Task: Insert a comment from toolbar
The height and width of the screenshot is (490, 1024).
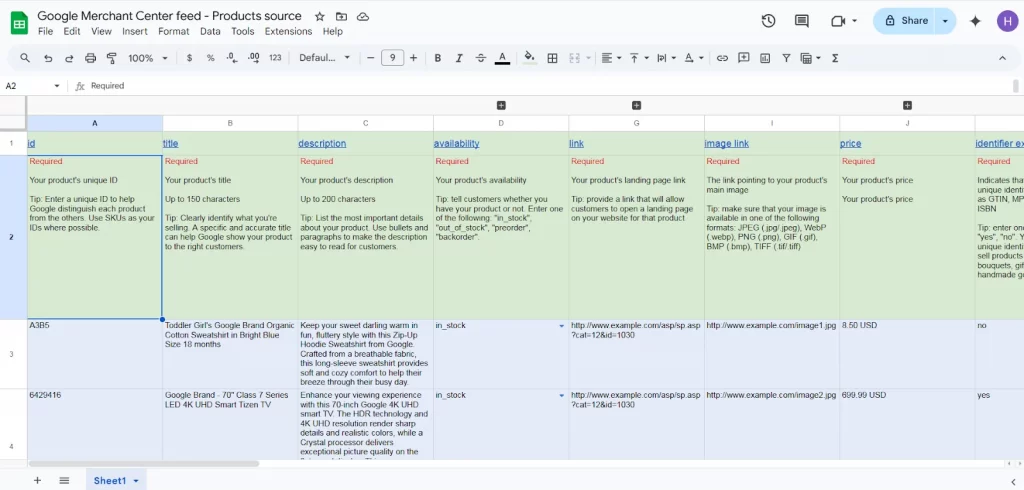Action: [x=743, y=58]
